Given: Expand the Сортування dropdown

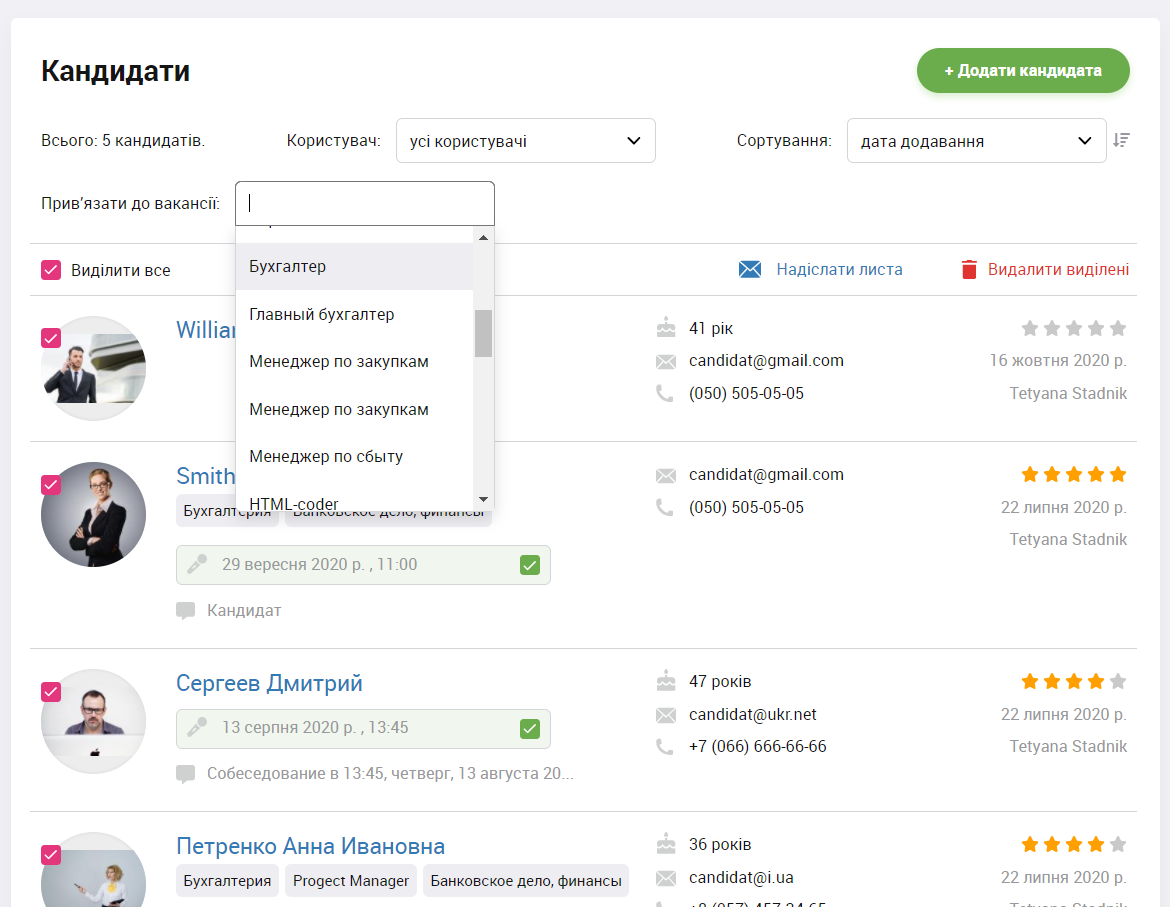Looking at the screenshot, I should pyautogui.click(x=975, y=140).
